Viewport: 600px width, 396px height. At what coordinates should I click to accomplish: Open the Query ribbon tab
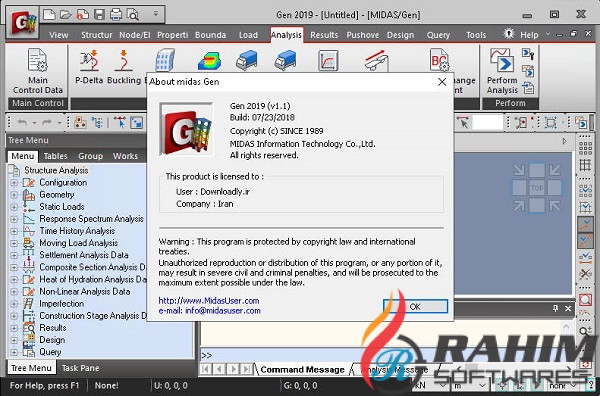438,35
